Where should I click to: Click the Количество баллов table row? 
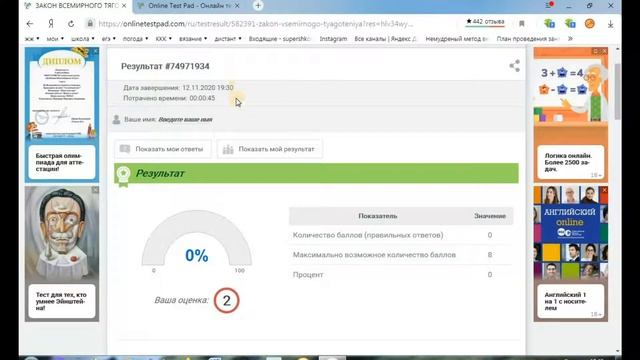tap(401, 235)
